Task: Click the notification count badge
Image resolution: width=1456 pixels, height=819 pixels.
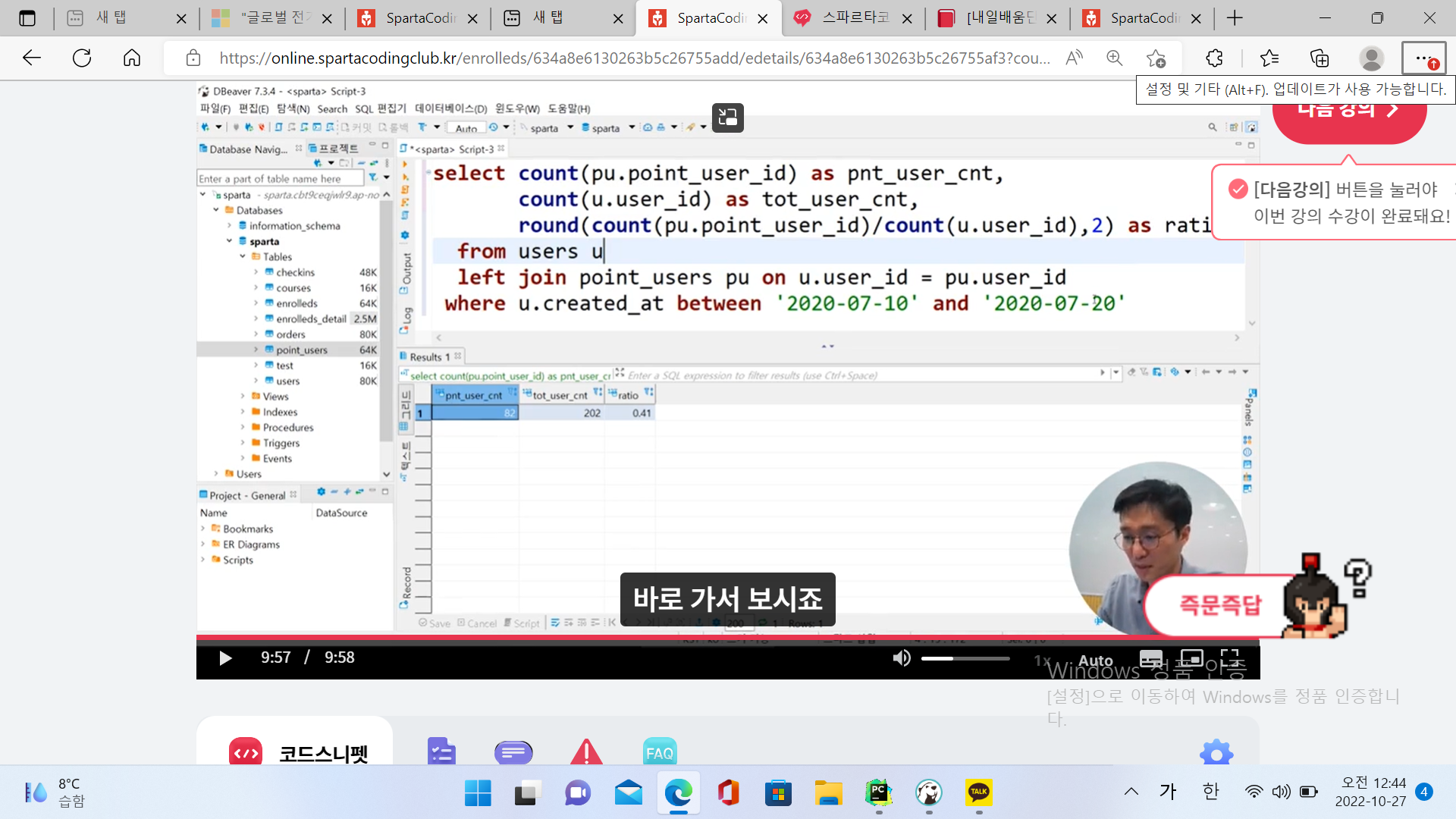Action: click(1424, 792)
